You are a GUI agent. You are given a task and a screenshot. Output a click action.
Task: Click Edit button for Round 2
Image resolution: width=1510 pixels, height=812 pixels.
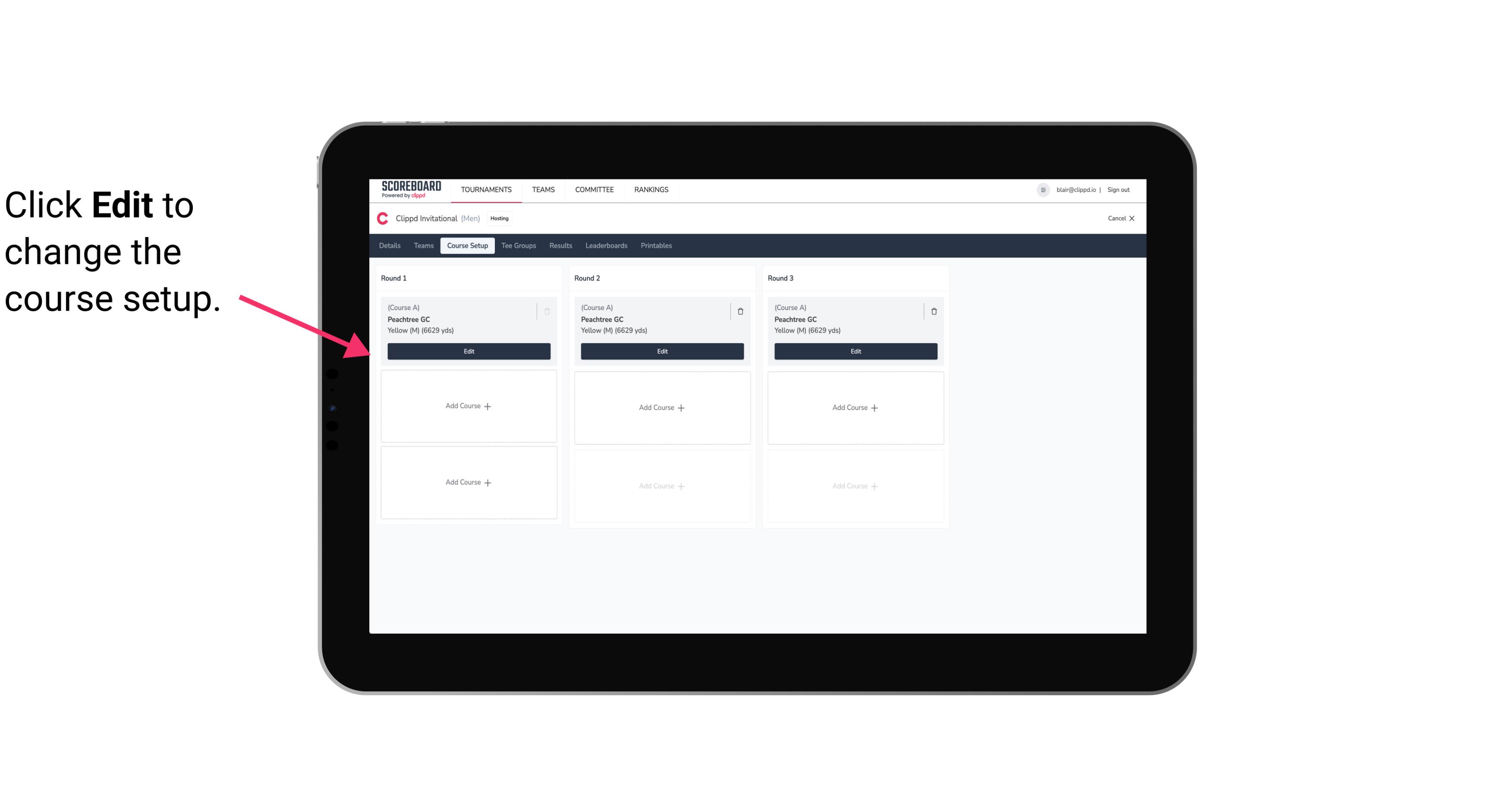pyautogui.click(x=662, y=351)
